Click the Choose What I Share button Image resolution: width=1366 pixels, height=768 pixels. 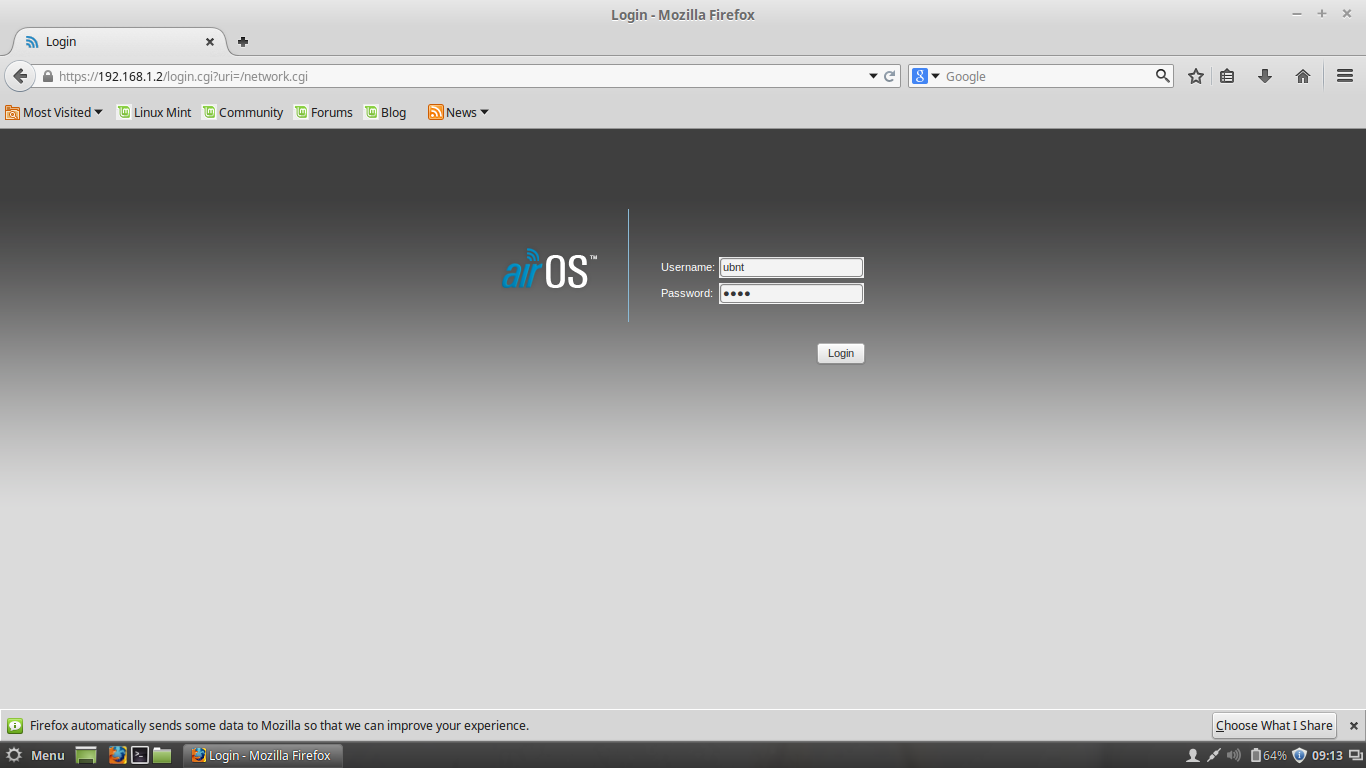1273,725
